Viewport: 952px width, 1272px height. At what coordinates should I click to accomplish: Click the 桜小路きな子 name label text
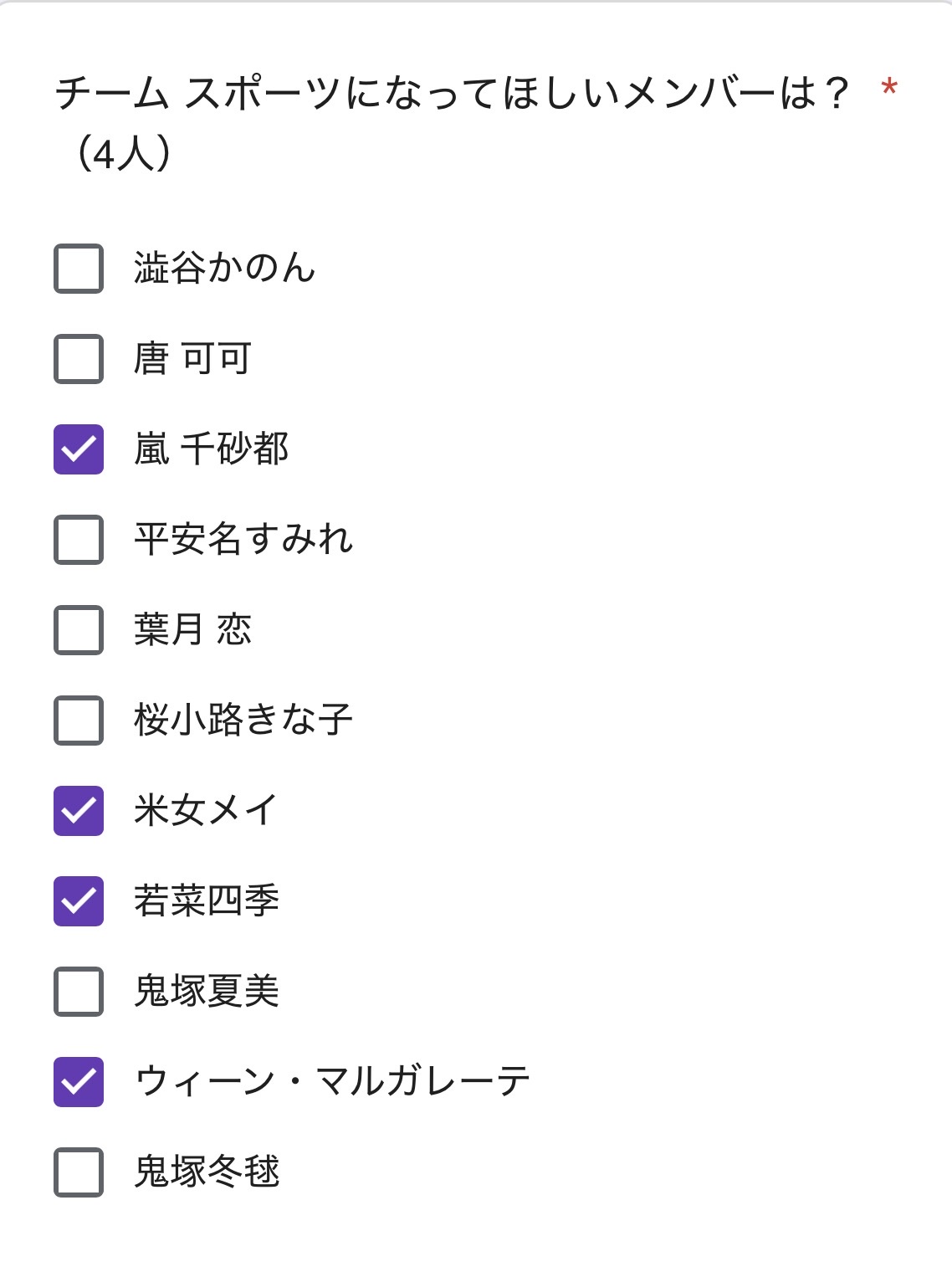click(x=243, y=721)
